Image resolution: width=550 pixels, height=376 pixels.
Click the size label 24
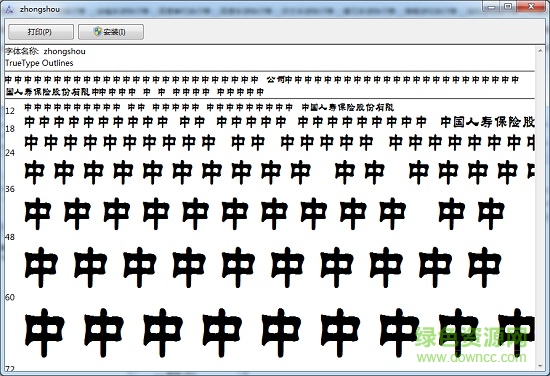click(10, 153)
